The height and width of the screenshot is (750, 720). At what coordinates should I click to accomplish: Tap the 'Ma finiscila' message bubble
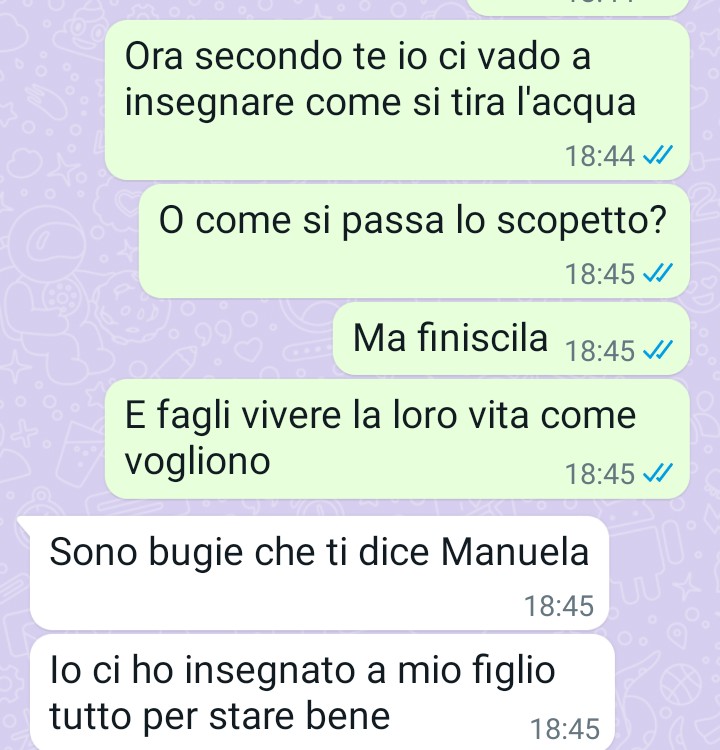[511, 339]
